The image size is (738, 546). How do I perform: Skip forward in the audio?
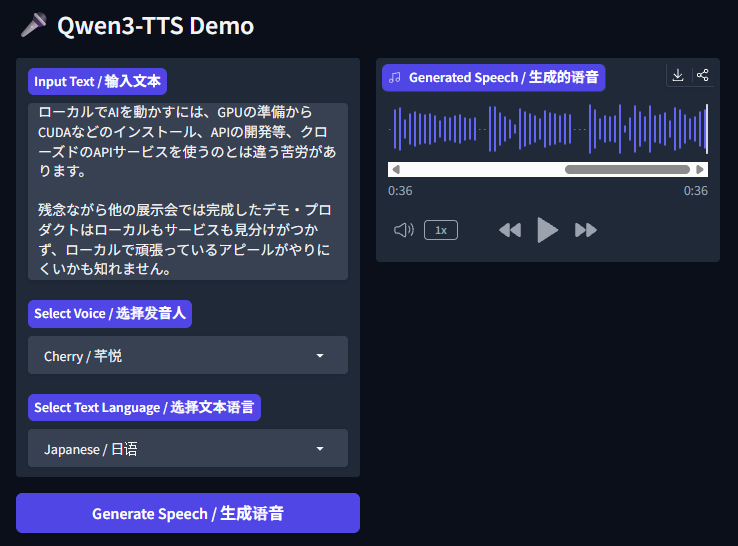586,230
